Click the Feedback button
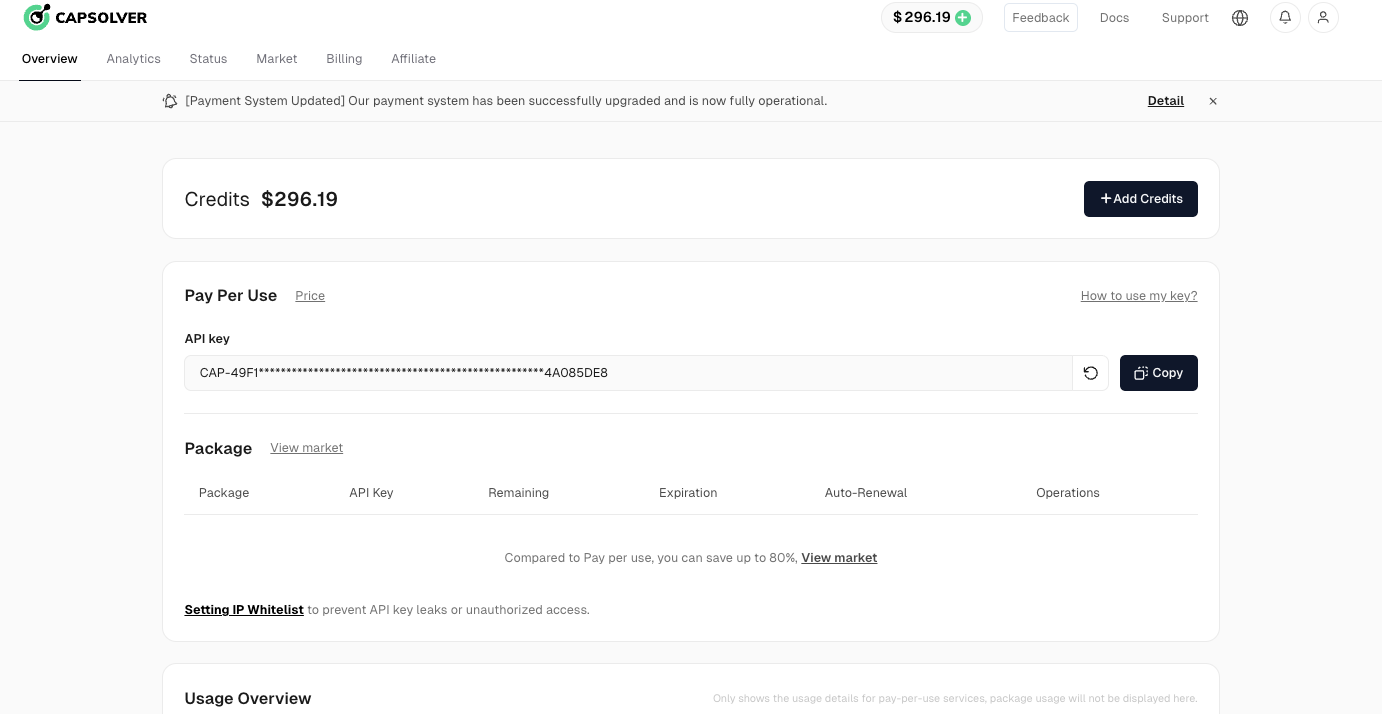The image size is (1382, 714). click(1040, 18)
